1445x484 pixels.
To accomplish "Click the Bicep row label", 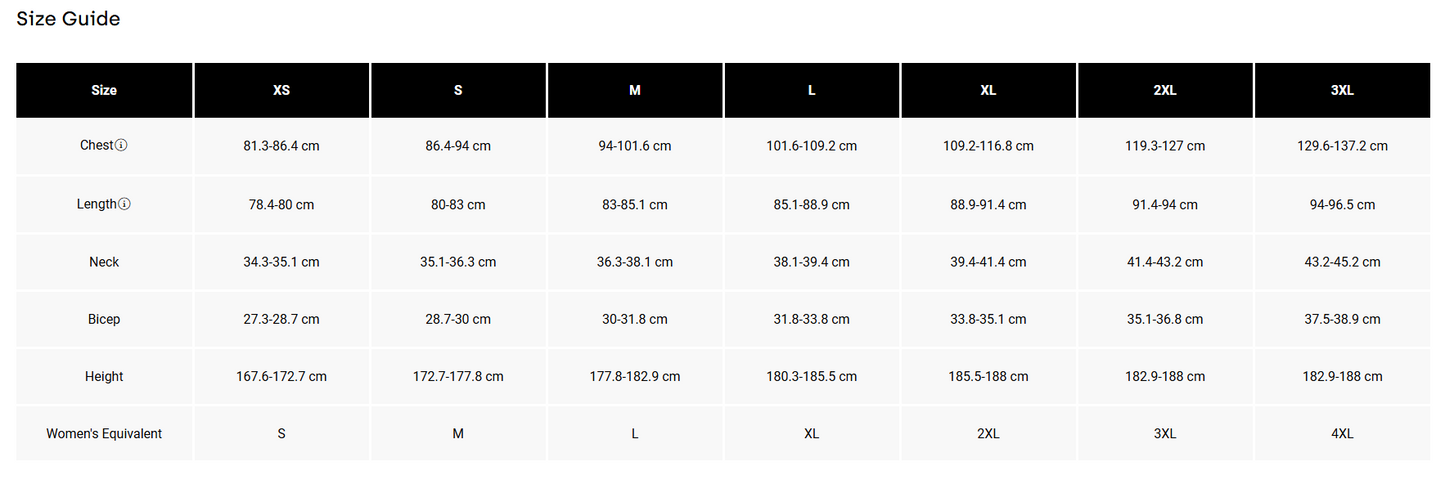I will [x=104, y=319].
